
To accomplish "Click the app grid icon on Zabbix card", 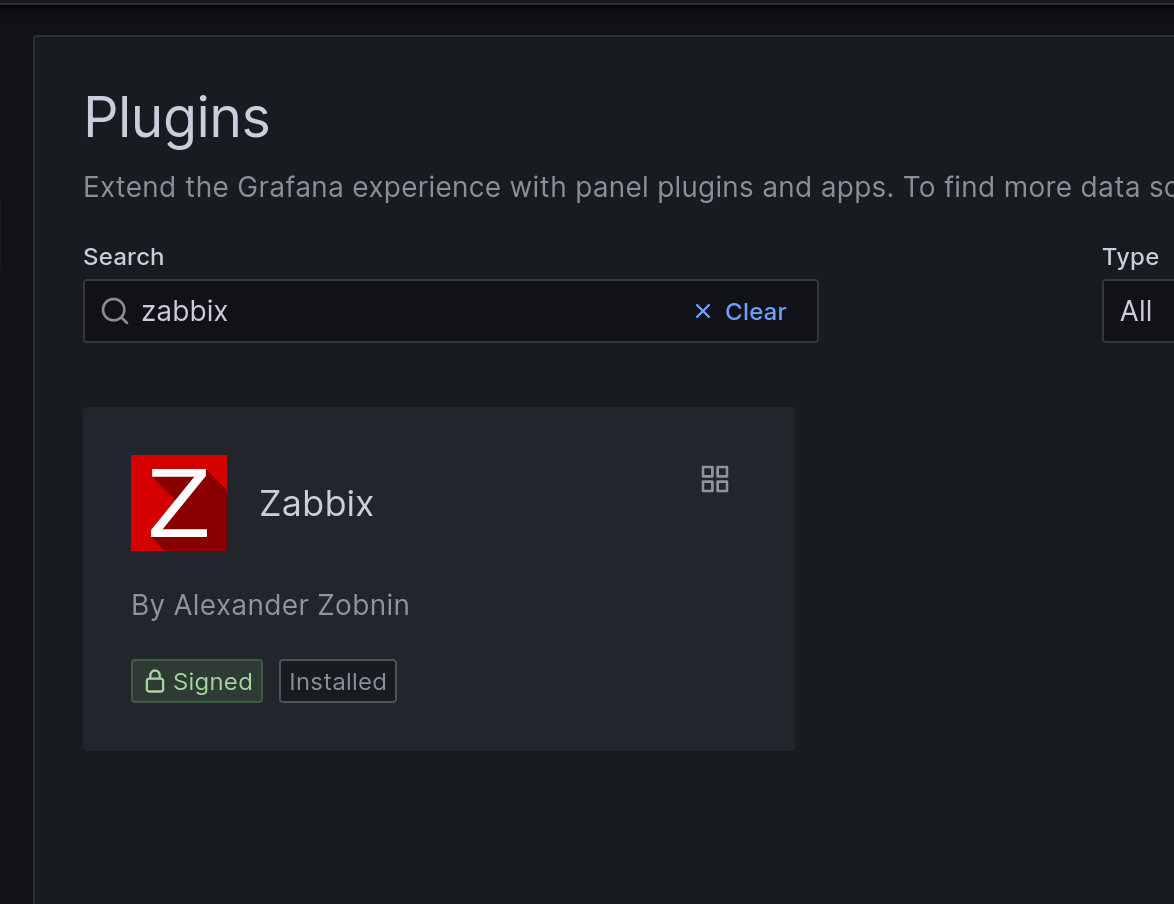I will 715,479.
